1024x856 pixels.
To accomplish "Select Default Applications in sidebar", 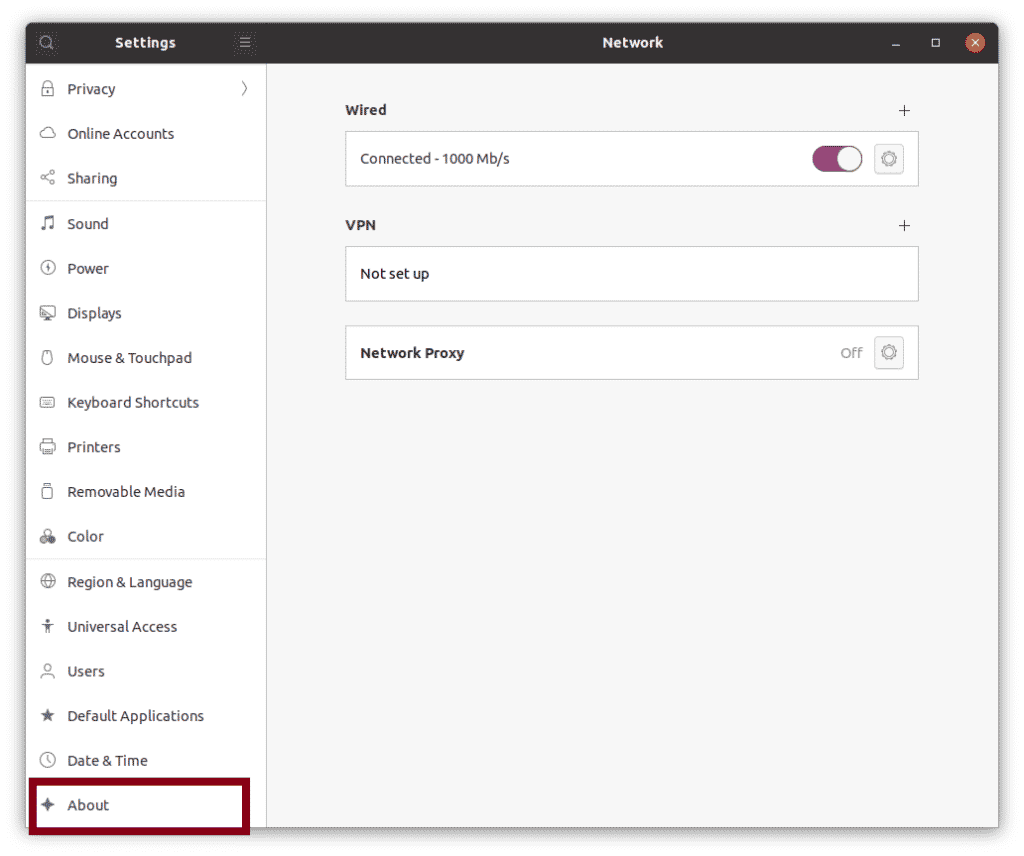I will (x=134, y=715).
